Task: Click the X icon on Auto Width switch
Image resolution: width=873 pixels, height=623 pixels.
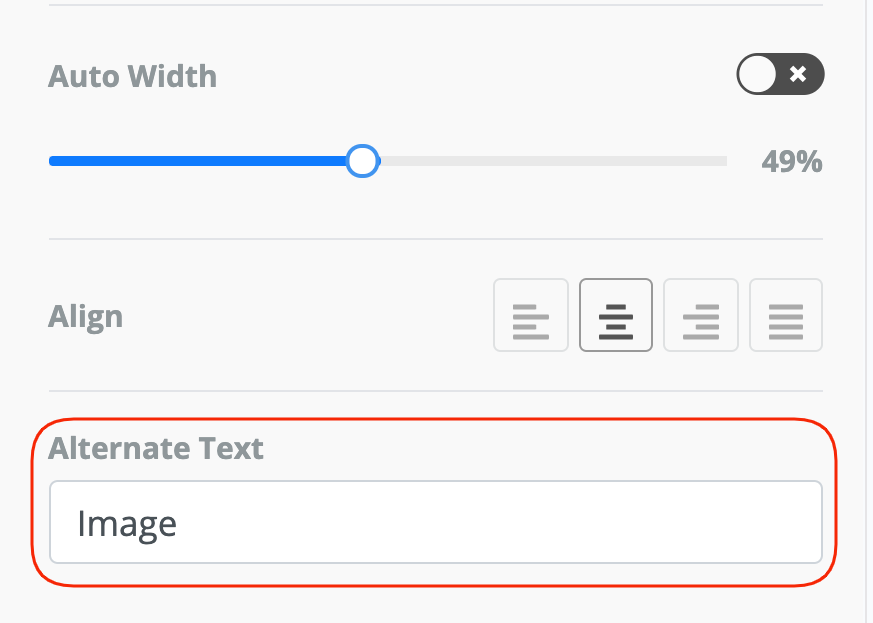Action: click(x=798, y=75)
